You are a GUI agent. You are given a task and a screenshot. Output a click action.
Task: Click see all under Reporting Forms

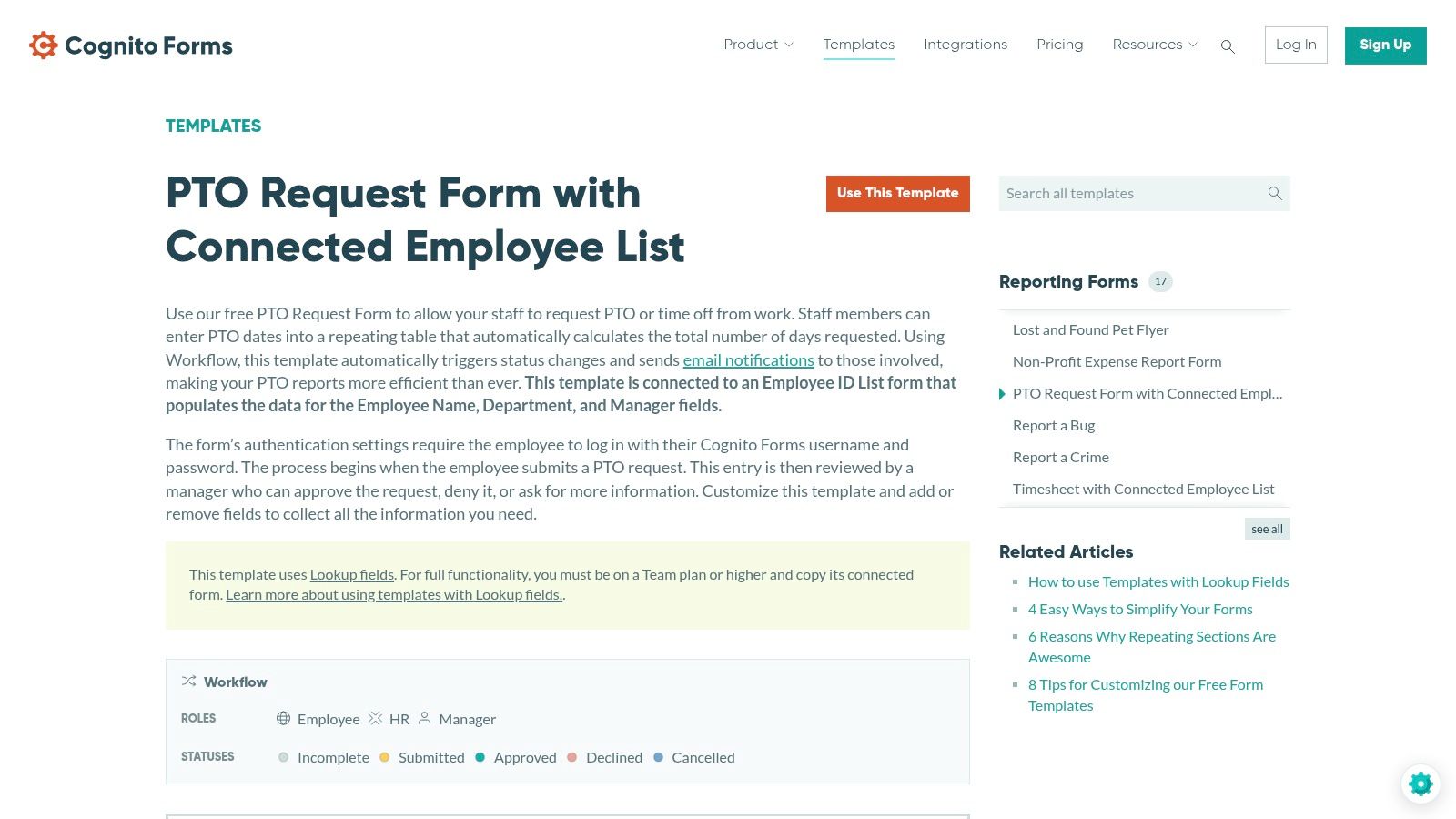[x=1266, y=529]
